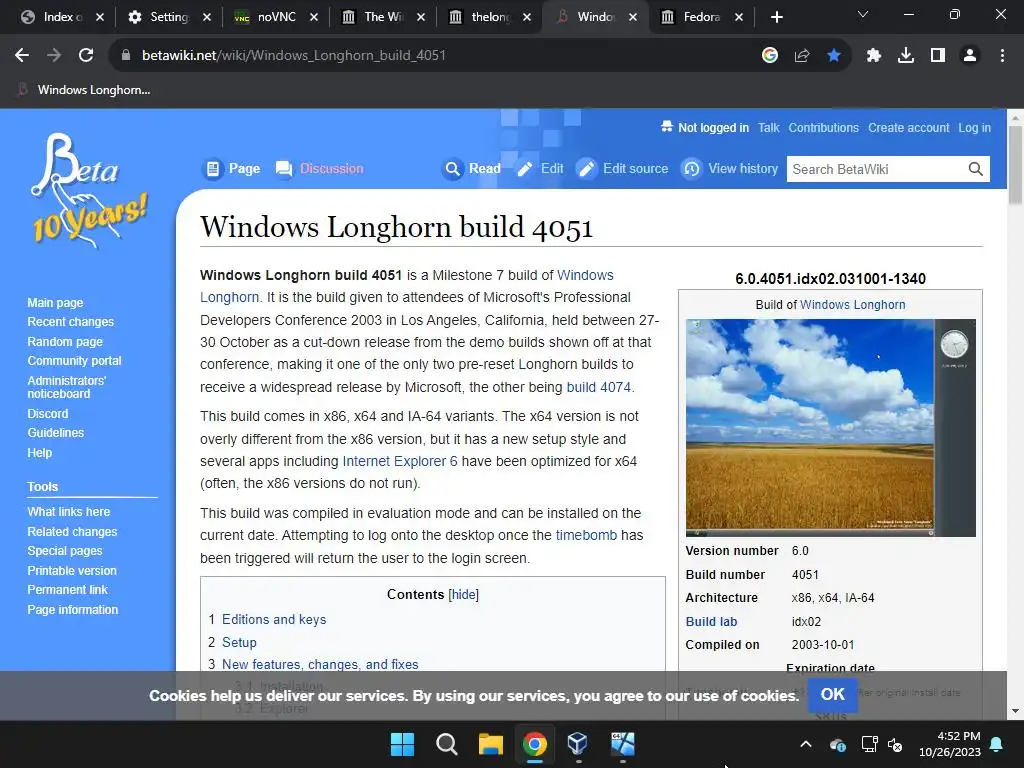Follow the Internet Explorer 6 link
The height and width of the screenshot is (768, 1024).
click(x=400, y=461)
